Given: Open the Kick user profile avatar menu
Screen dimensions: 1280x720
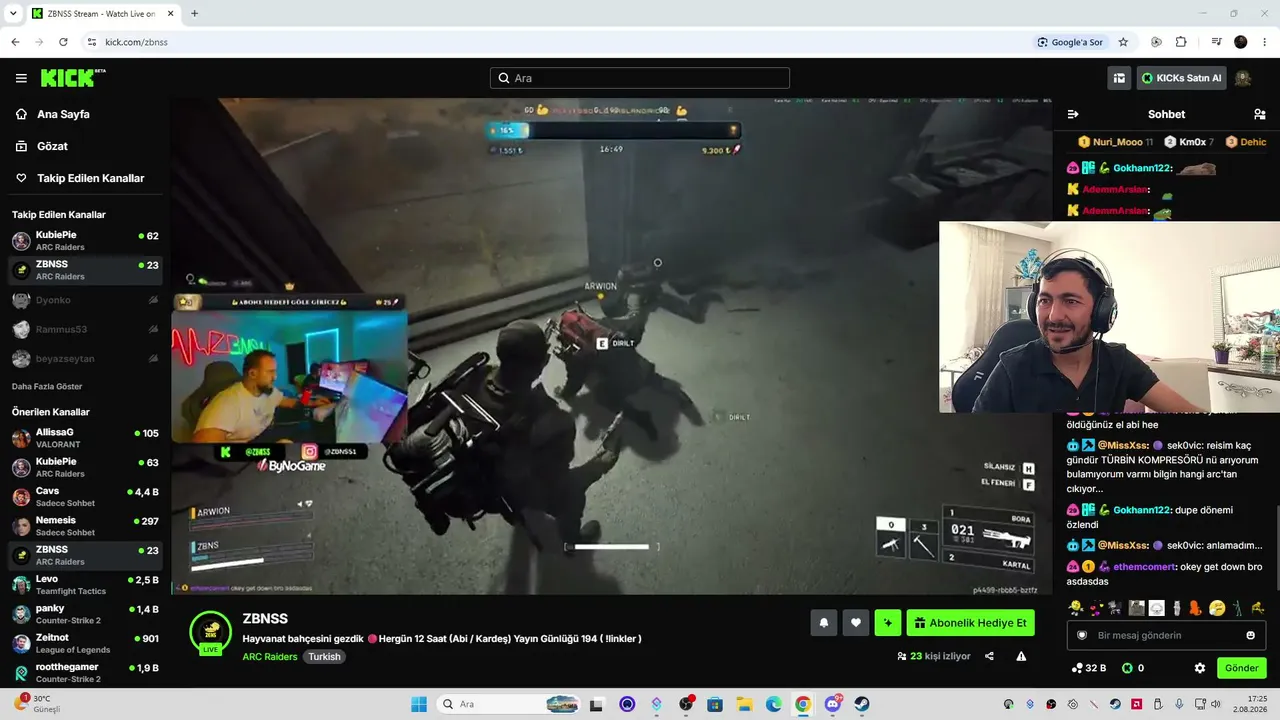Looking at the screenshot, I should tap(1243, 78).
